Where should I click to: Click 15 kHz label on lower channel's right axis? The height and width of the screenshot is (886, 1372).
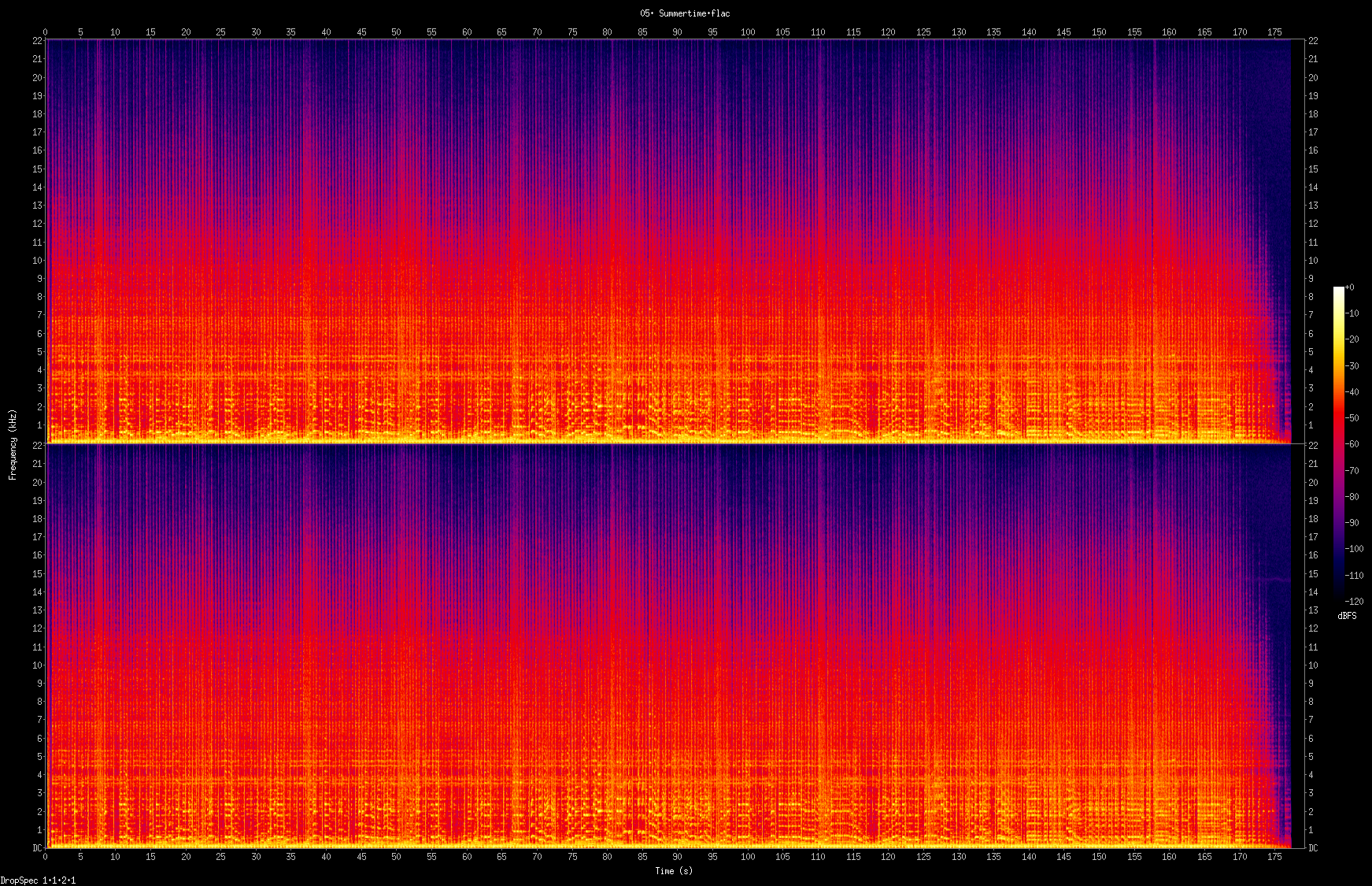[x=1313, y=574]
